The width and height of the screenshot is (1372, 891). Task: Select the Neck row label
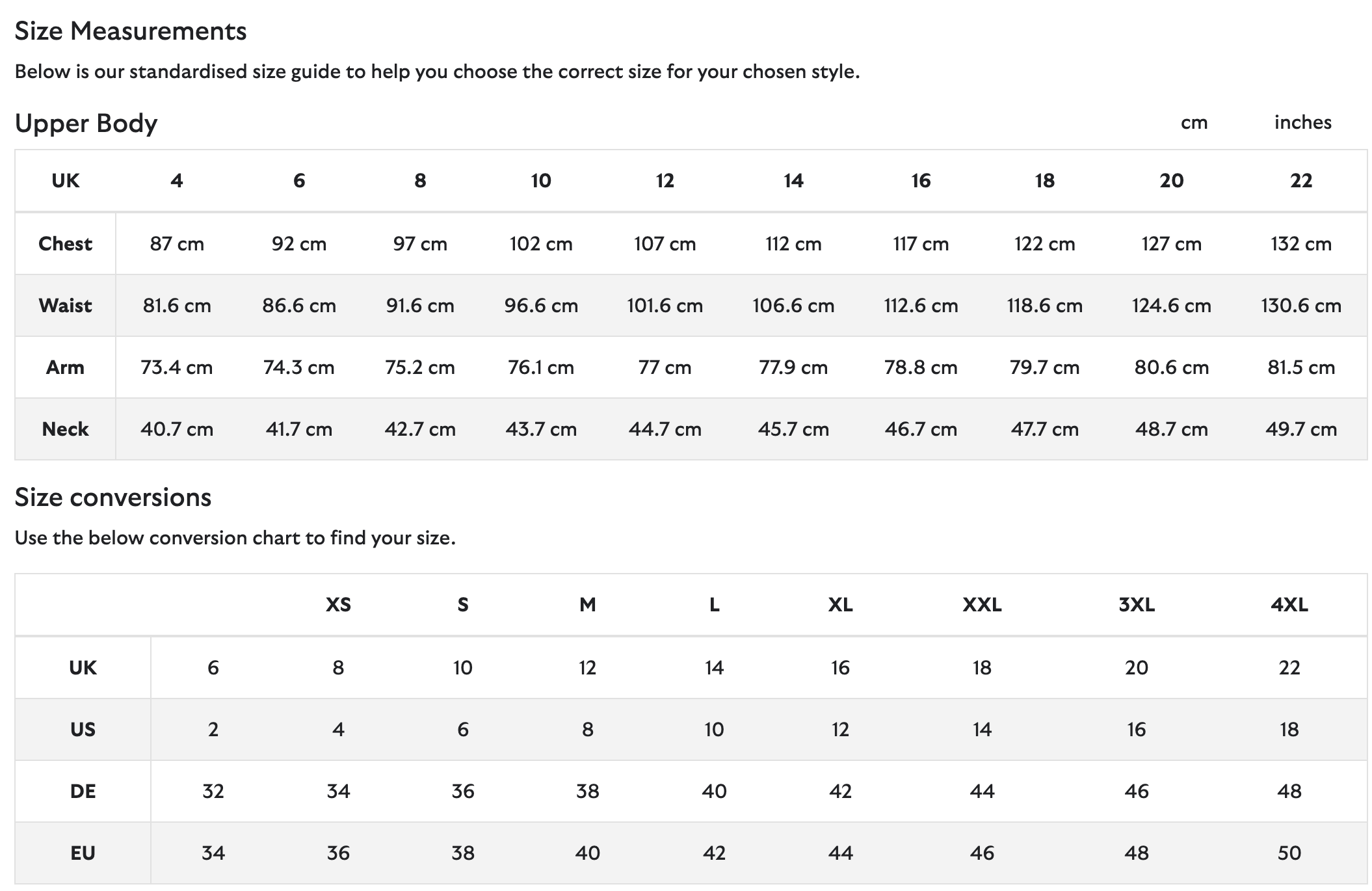65,429
